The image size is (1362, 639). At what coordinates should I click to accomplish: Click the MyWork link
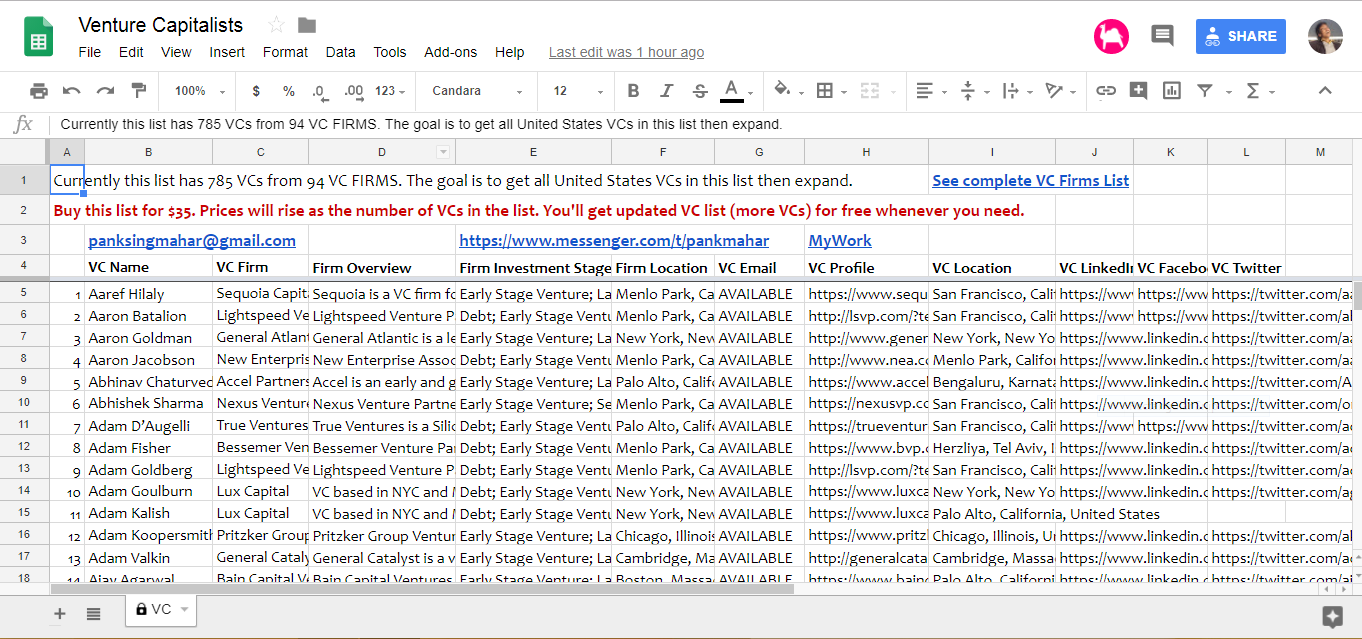pos(840,240)
